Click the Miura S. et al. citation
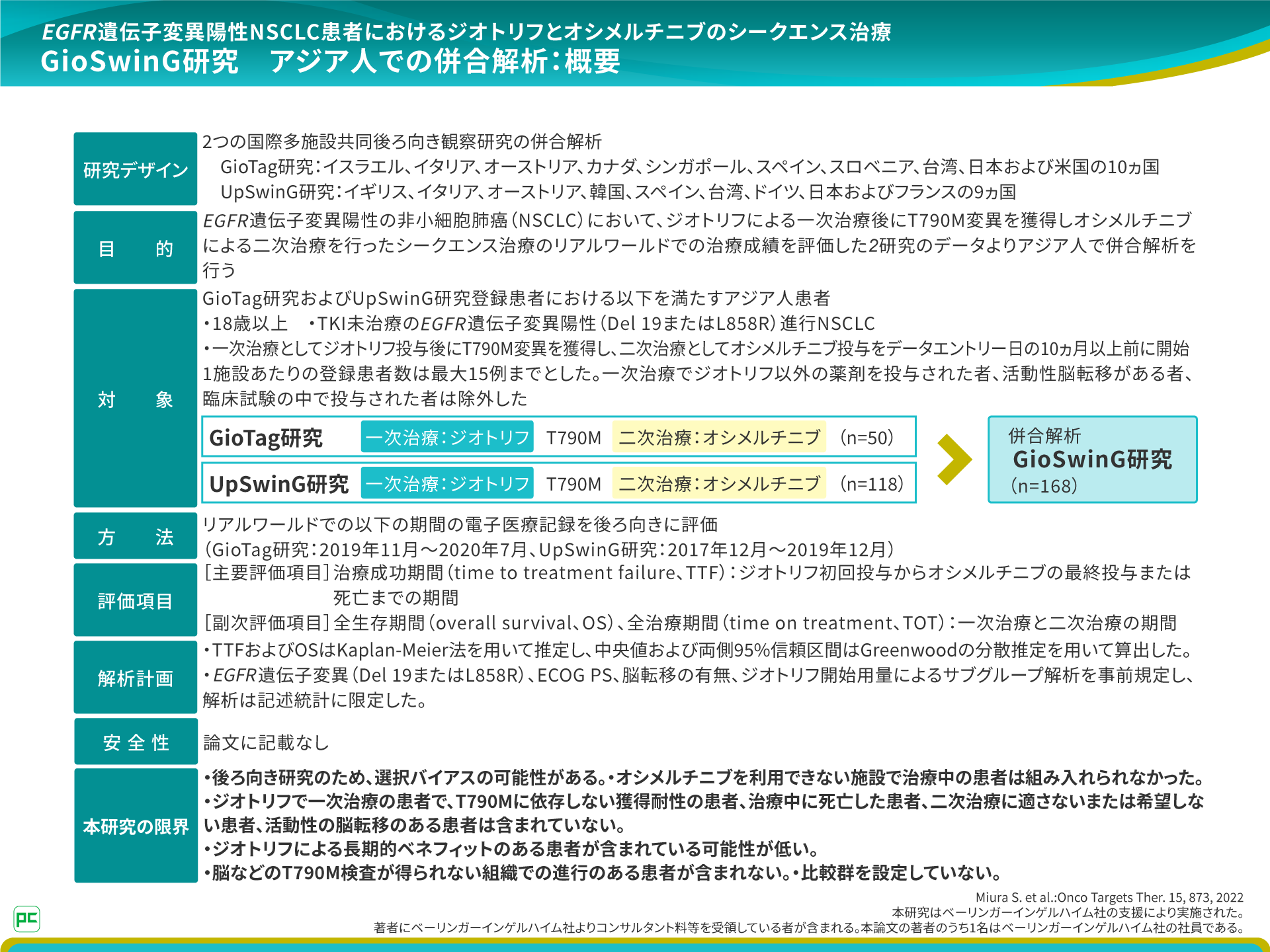 1109,897
